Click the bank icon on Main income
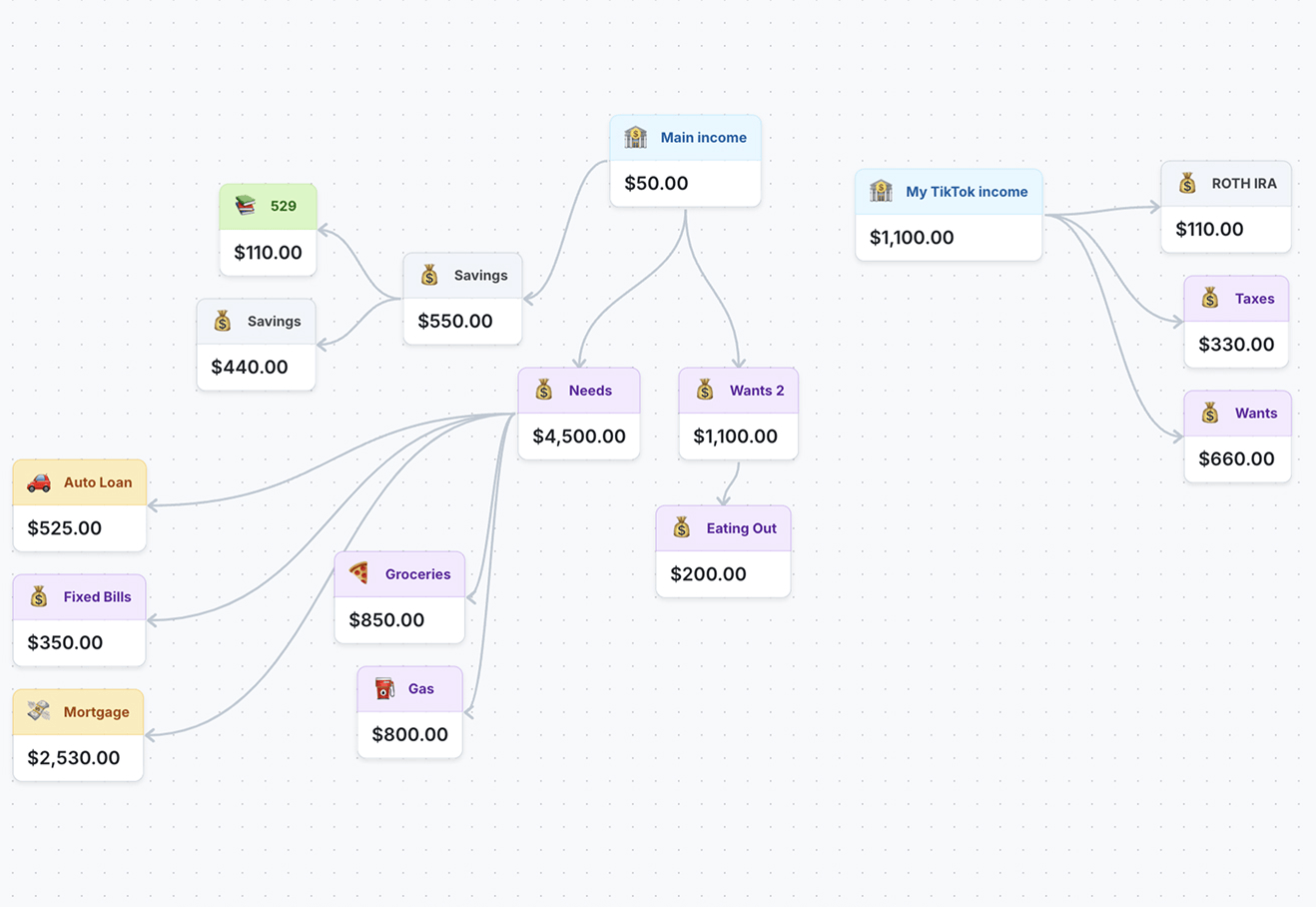 635,138
